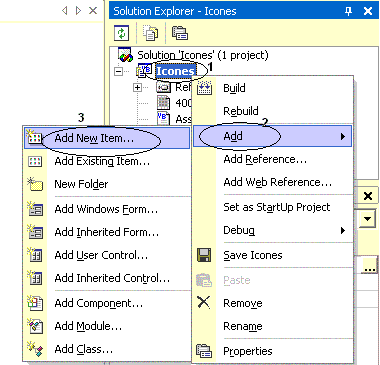Image resolution: width=380 pixels, height=365 pixels.
Task: Select the Solution 'Icones' tree node
Action: (203, 55)
